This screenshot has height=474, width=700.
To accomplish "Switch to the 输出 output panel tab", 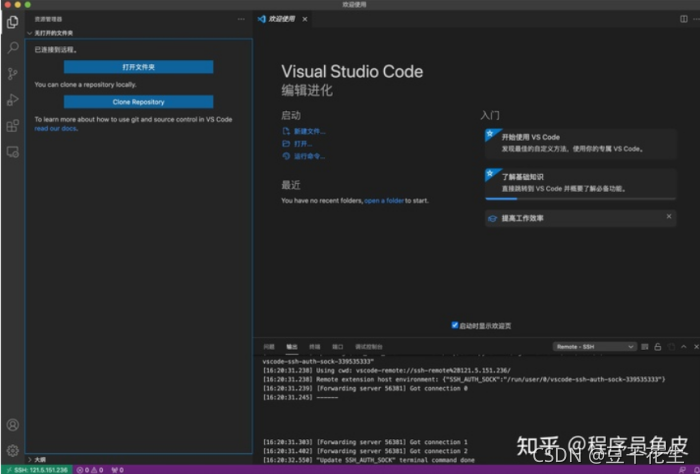I will tap(292, 347).
